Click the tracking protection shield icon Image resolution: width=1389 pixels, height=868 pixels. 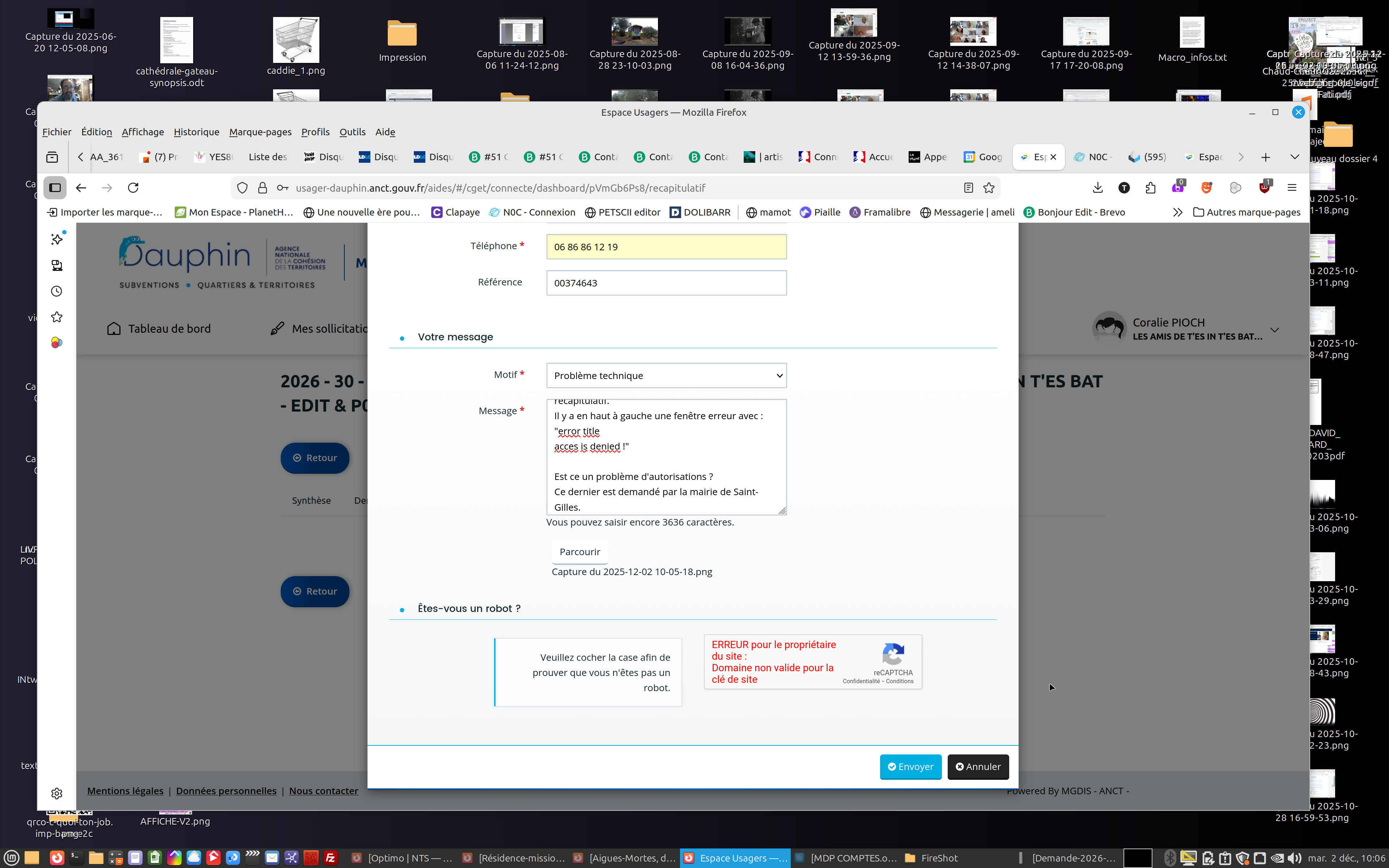pyautogui.click(x=242, y=188)
